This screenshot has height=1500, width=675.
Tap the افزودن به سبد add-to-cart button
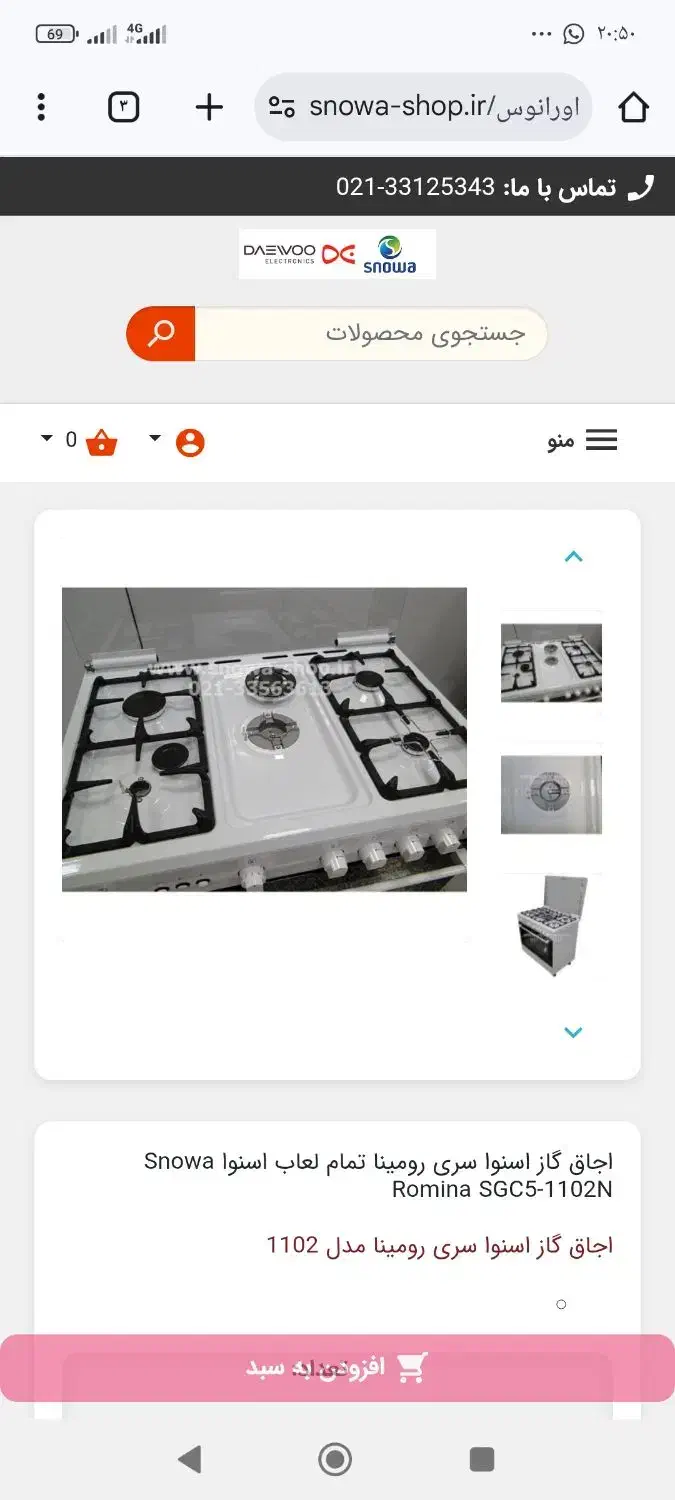pos(337,1368)
